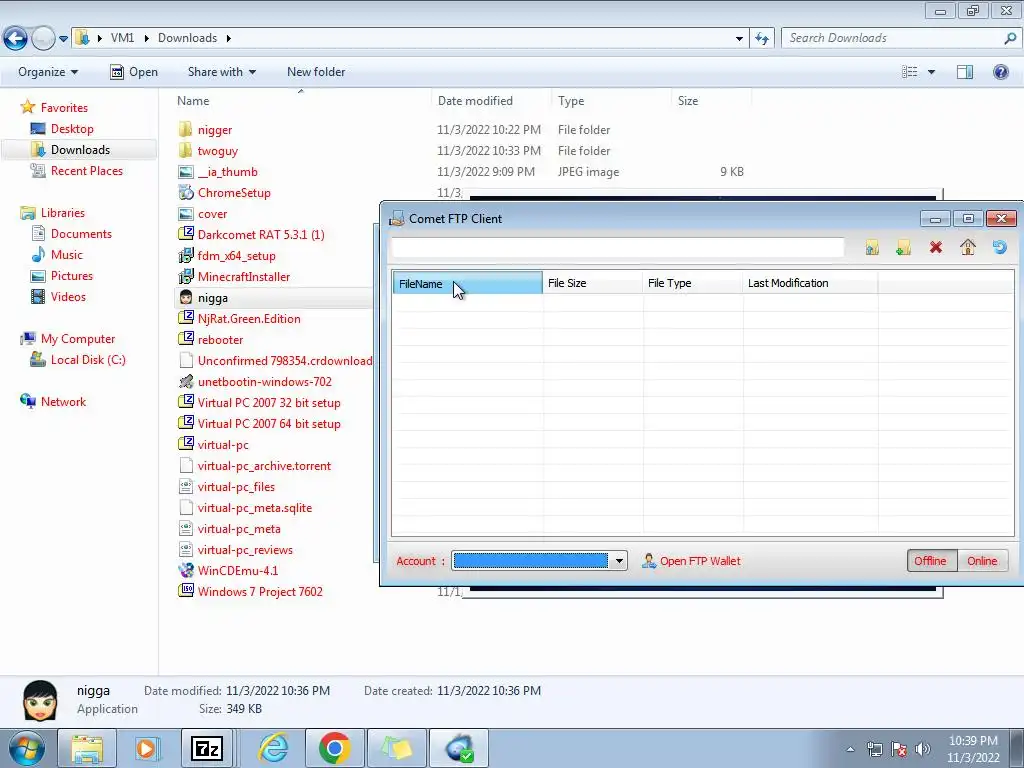
Task: Click the magnifier in Search Downloads box
Action: [x=1010, y=38]
